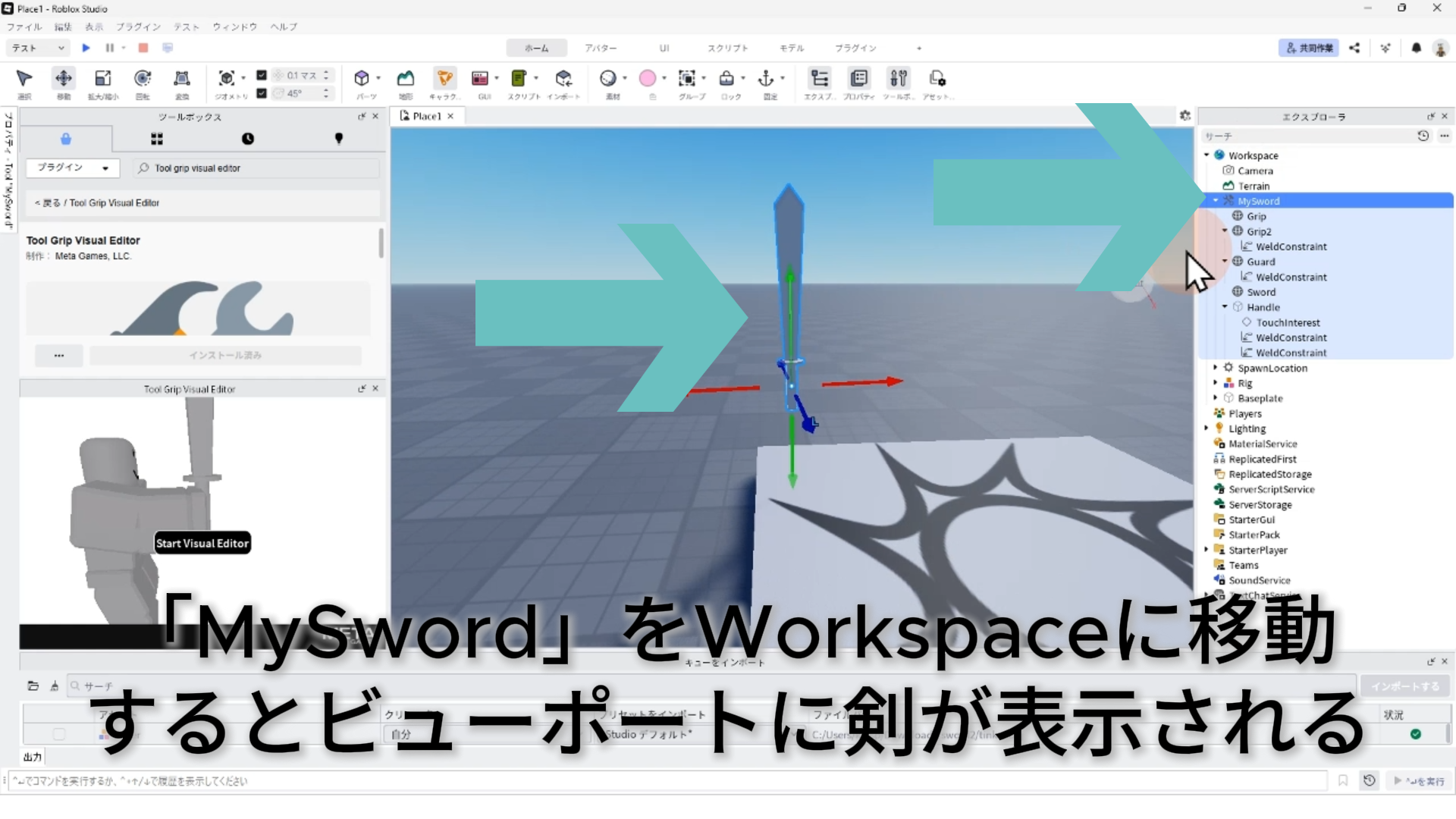Open the プラグイン menu in menu bar
This screenshot has height=819, width=1456.
138,27
